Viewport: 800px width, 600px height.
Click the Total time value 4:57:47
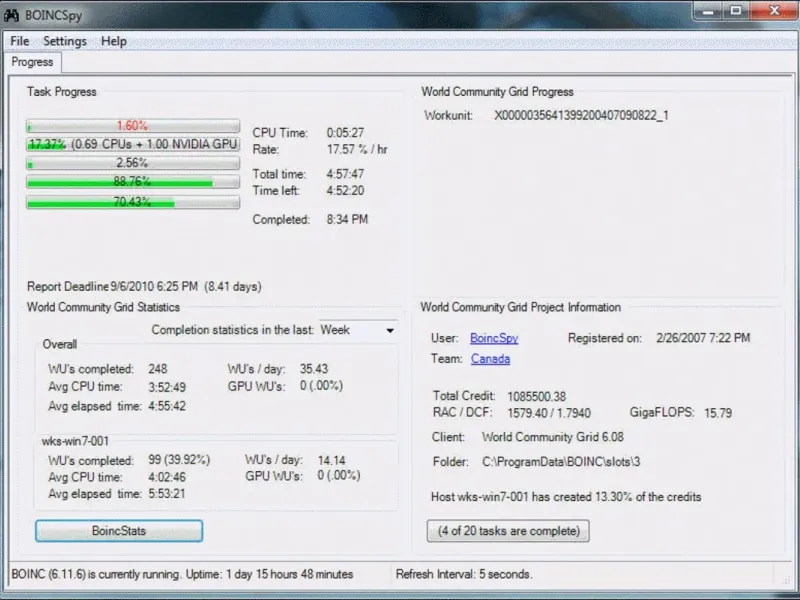[345, 174]
